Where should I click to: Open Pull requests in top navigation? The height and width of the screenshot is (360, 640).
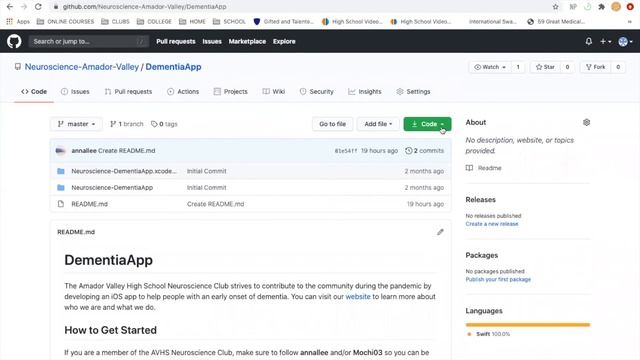coord(176,41)
